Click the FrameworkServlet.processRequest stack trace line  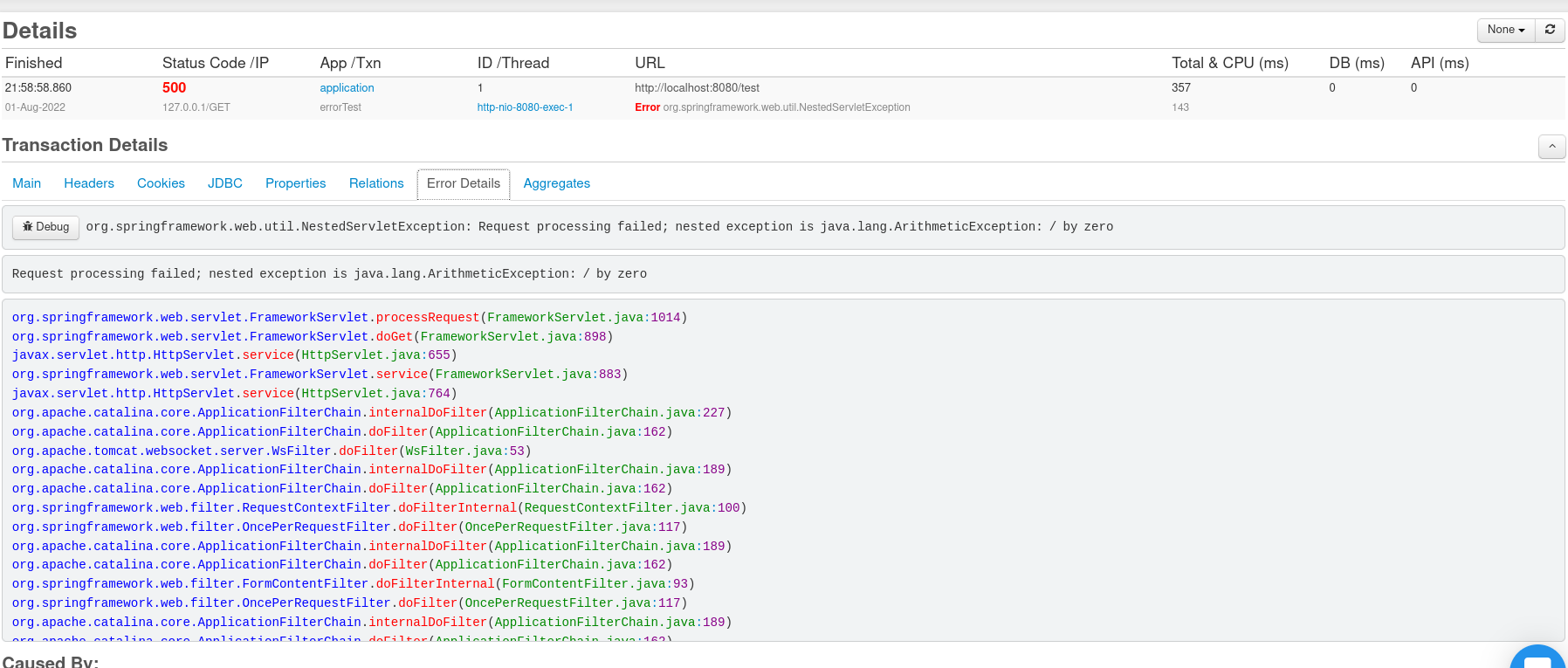349,318
